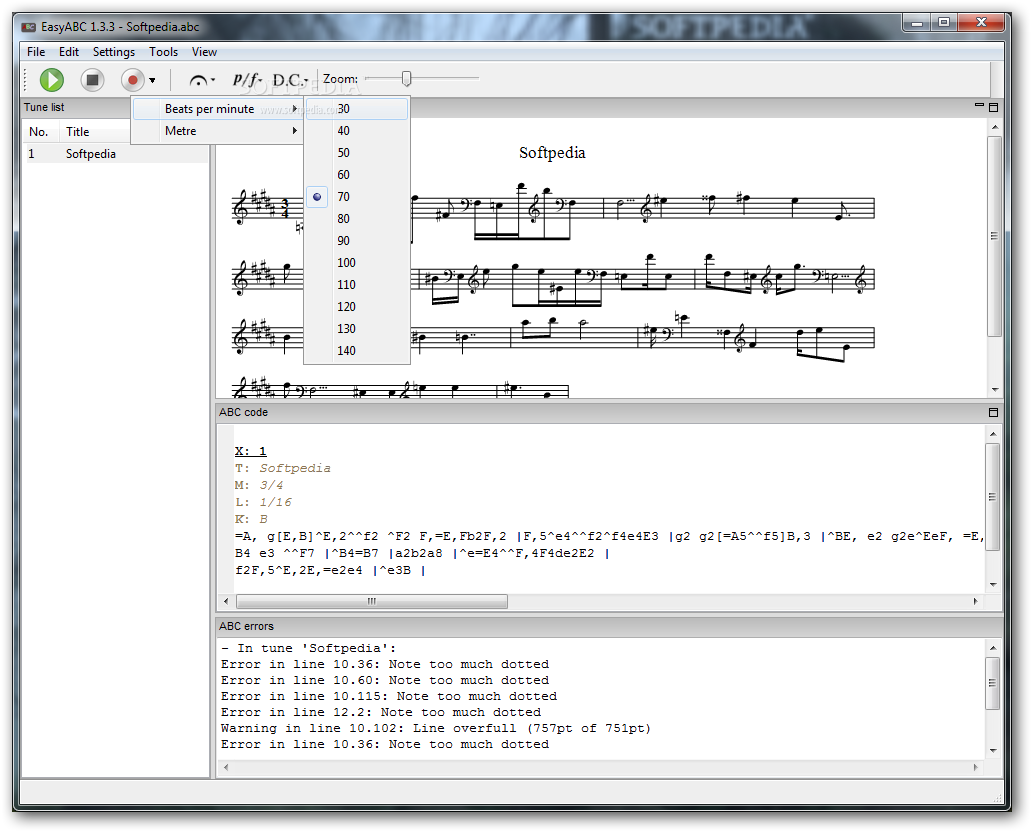Choose 140 beats per minute
The height and width of the screenshot is (832, 1032).
pyautogui.click(x=357, y=351)
